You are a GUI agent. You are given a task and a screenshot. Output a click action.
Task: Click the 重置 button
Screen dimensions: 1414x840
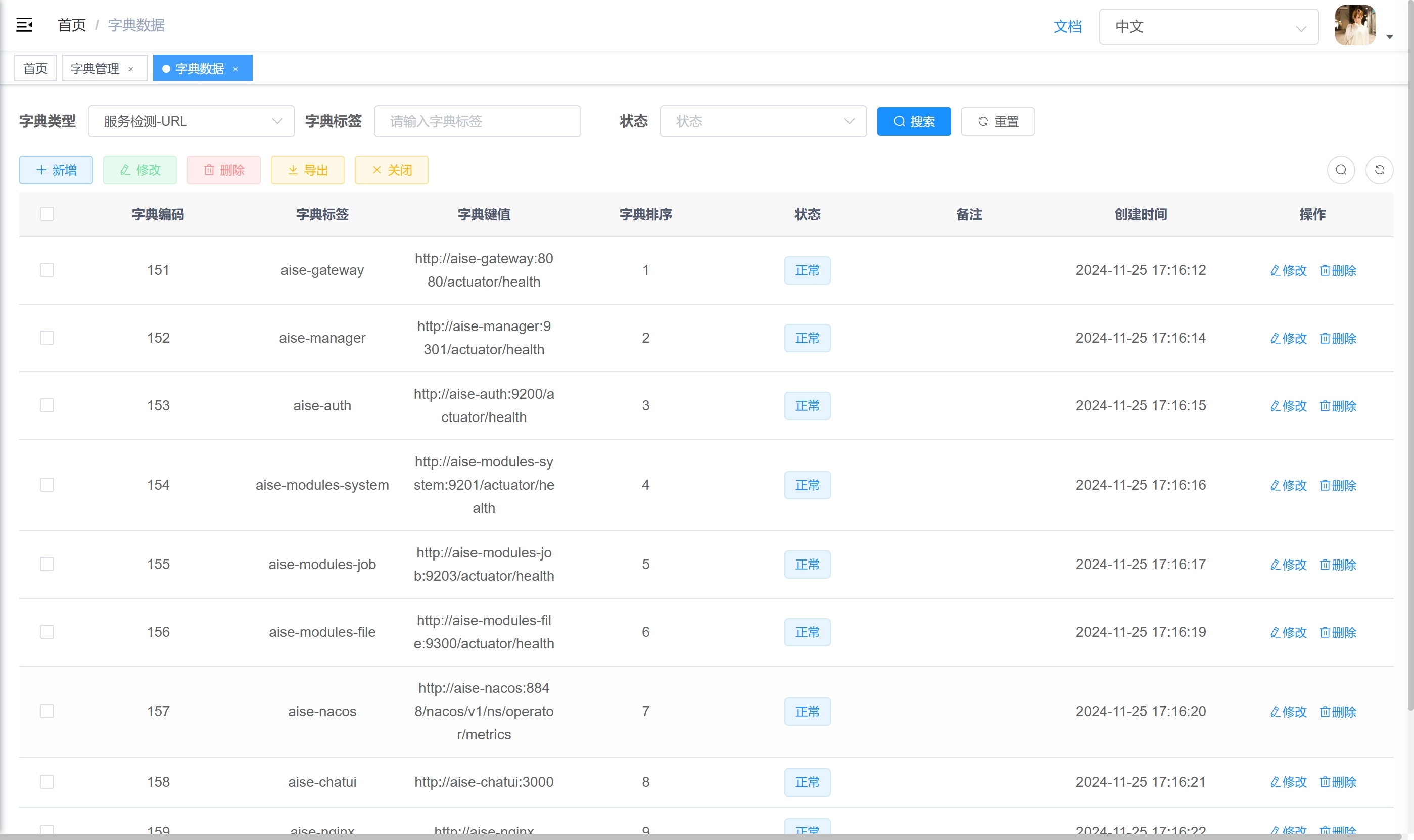pos(998,121)
